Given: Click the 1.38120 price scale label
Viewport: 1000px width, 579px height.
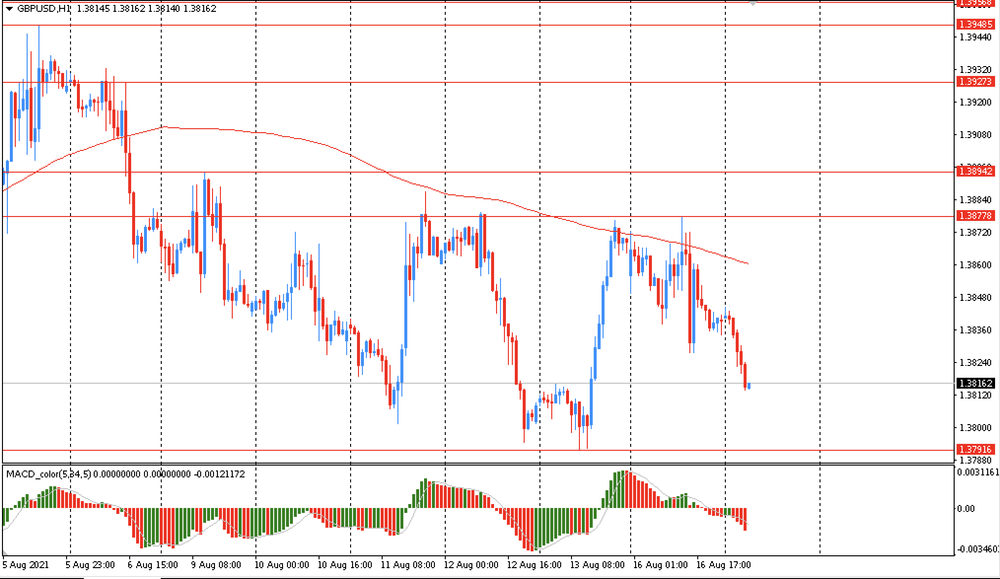Looking at the screenshot, I should tap(976, 395).
